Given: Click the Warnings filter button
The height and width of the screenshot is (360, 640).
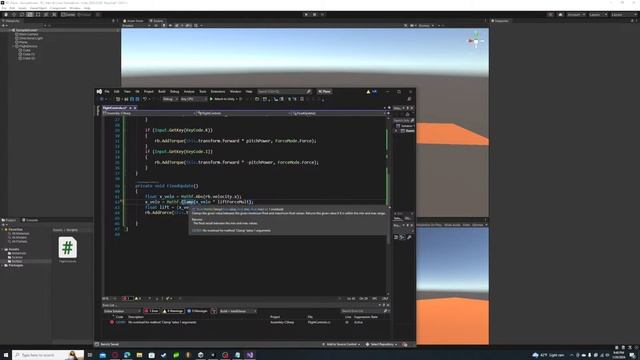Looking at the screenshot, I should tap(173, 311).
